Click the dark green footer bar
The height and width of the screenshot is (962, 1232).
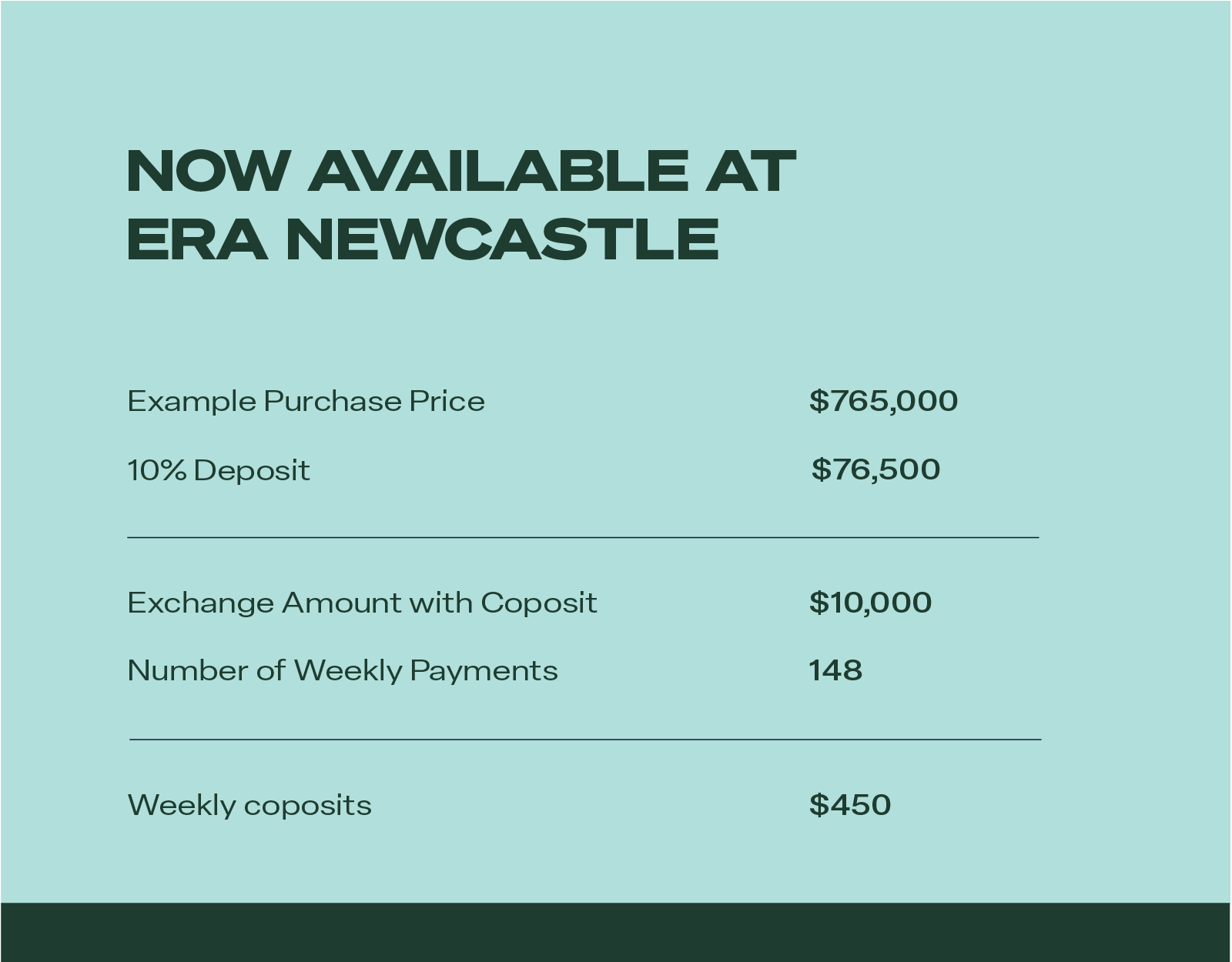click(616, 932)
